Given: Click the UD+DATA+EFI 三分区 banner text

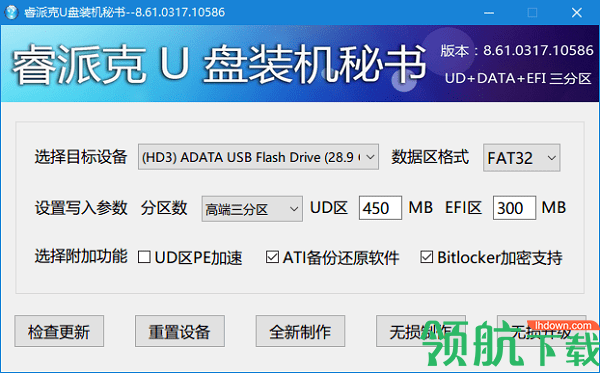Looking at the screenshot, I should [518, 78].
